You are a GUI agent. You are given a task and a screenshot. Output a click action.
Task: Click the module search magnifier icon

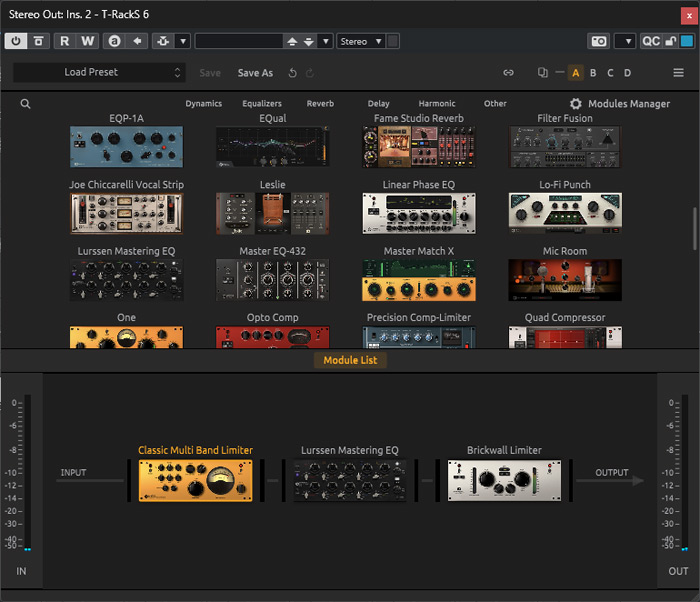point(25,104)
